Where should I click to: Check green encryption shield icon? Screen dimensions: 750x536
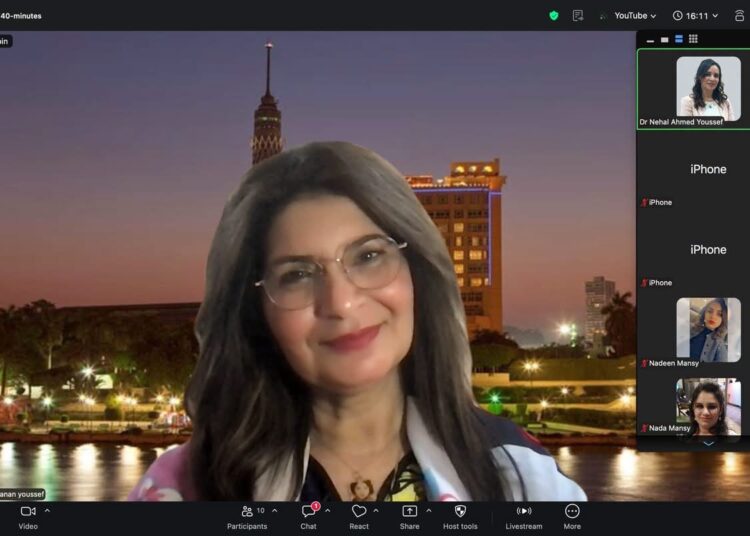[554, 16]
